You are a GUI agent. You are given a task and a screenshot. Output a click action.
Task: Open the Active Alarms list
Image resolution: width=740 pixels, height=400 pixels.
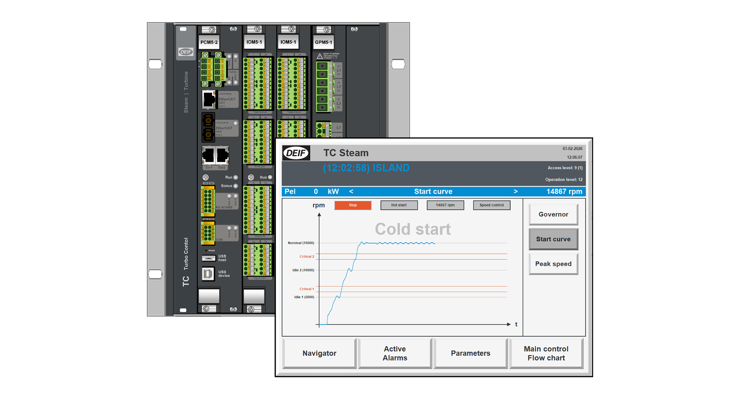[395, 353]
